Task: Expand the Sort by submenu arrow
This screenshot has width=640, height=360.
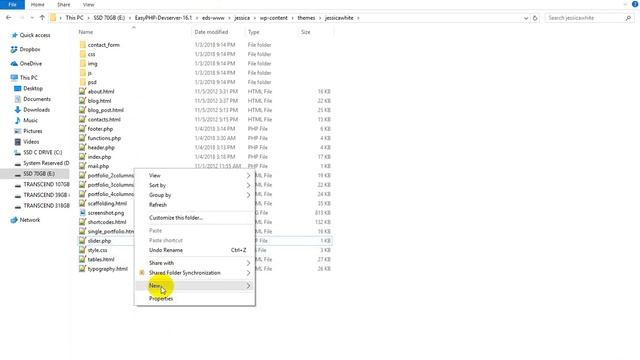Action: pos(248,185)
